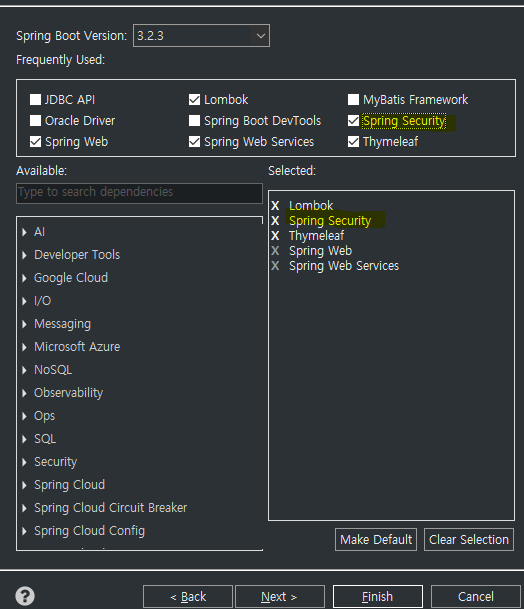Screen dimensions: 524x609
Task: Remove Spring Security using its X icon
Action: [x=275, y=221]
